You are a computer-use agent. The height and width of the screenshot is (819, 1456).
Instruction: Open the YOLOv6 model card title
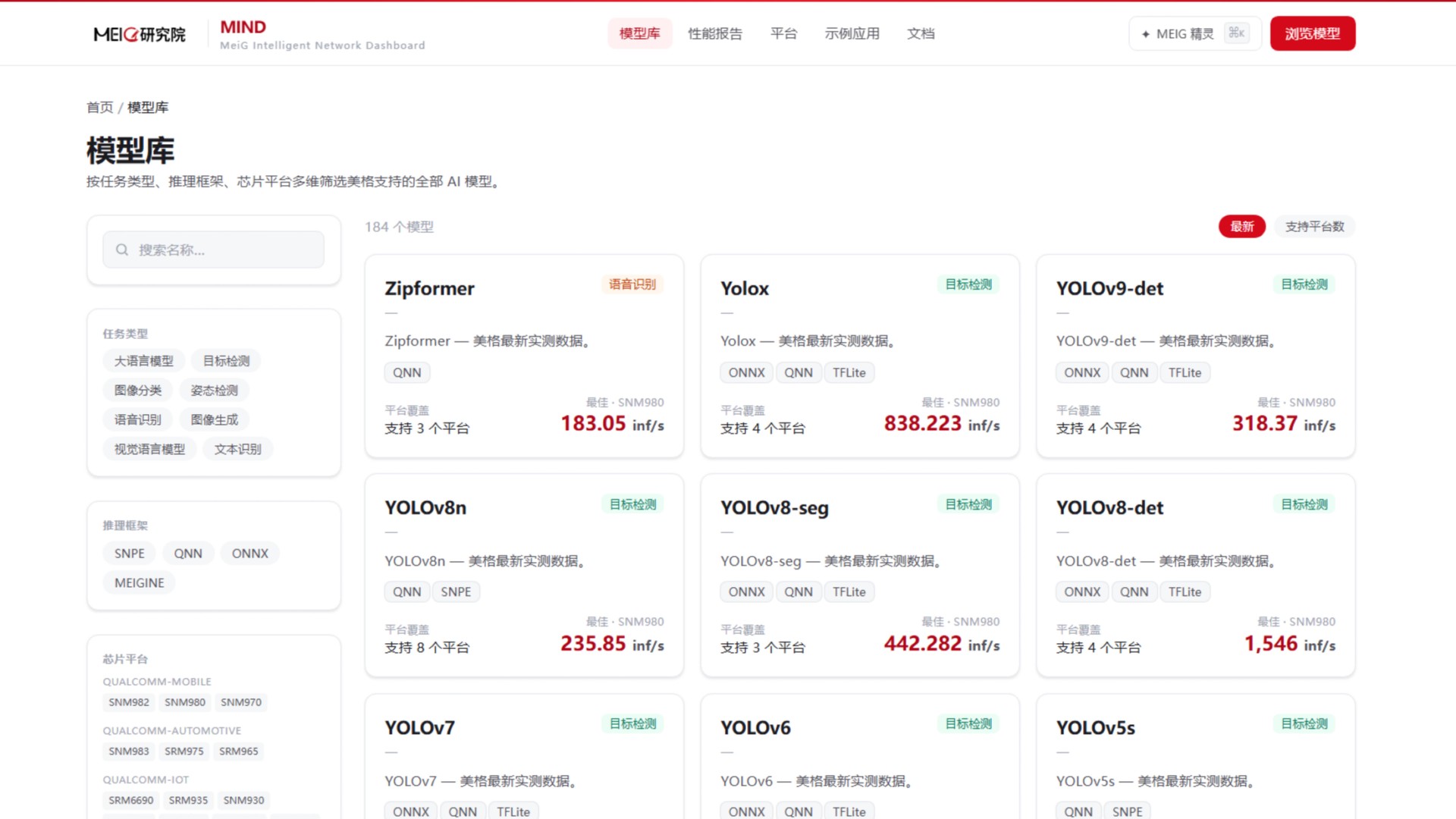tap(755, 727)
